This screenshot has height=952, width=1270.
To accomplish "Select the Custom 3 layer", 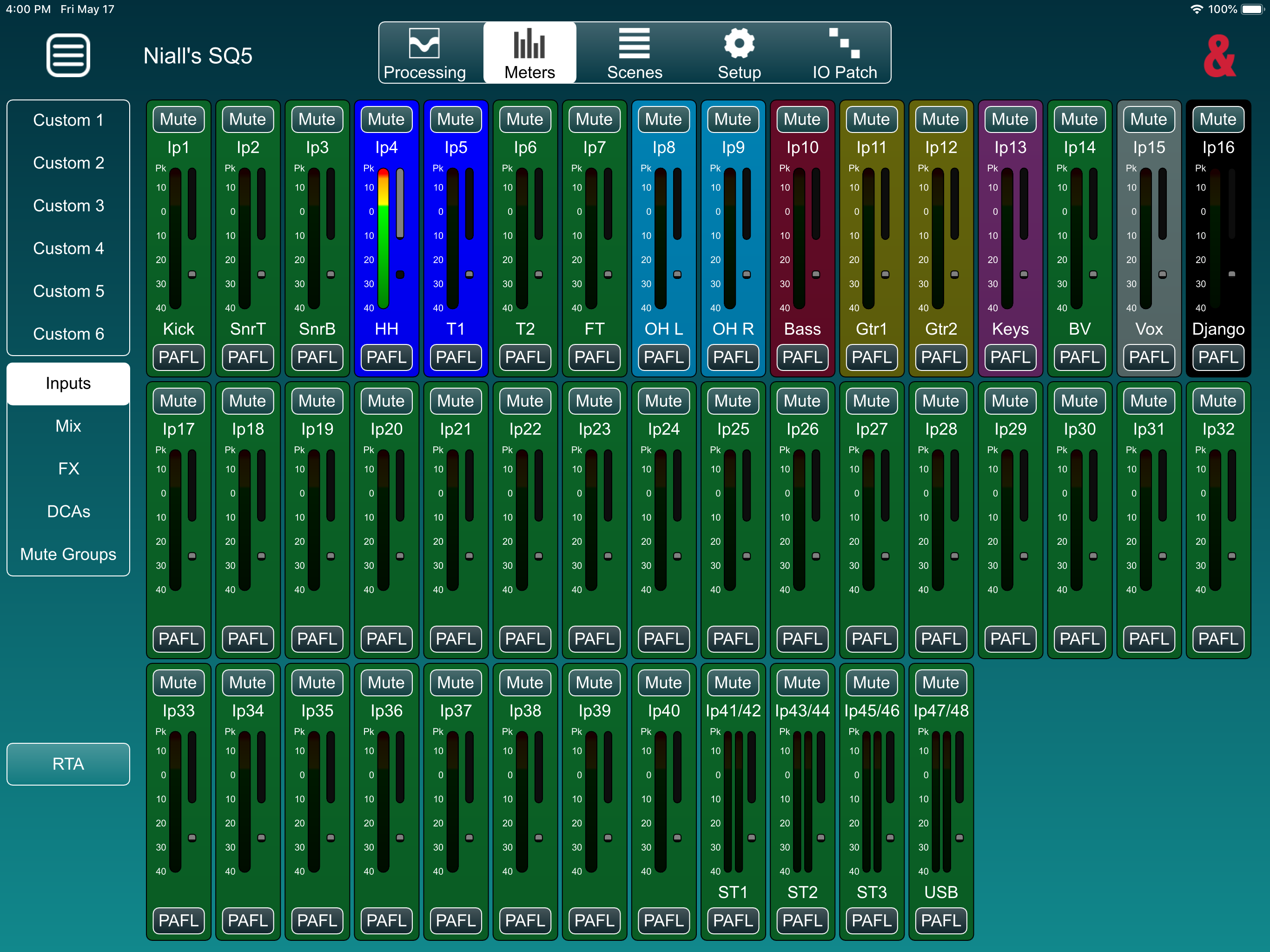I will (x=68, y=205).
